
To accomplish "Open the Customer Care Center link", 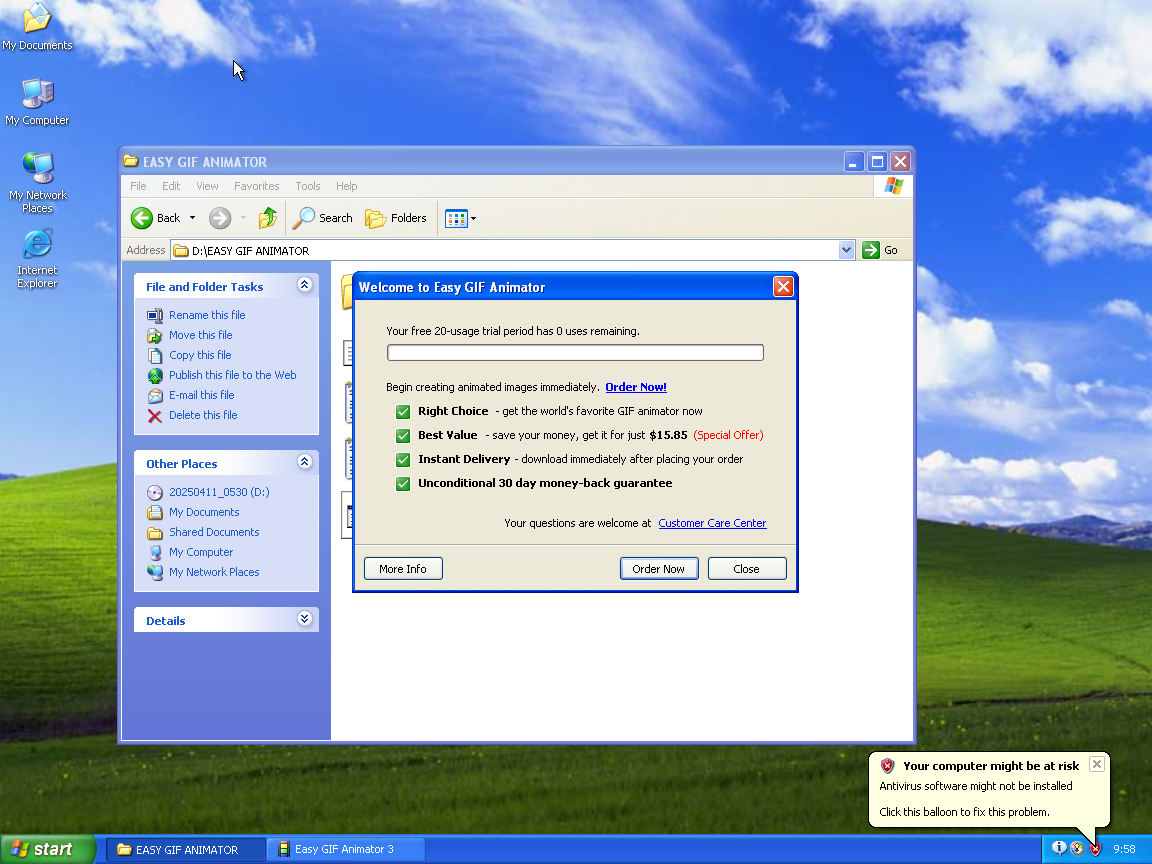I will click(x=712, y=523).
